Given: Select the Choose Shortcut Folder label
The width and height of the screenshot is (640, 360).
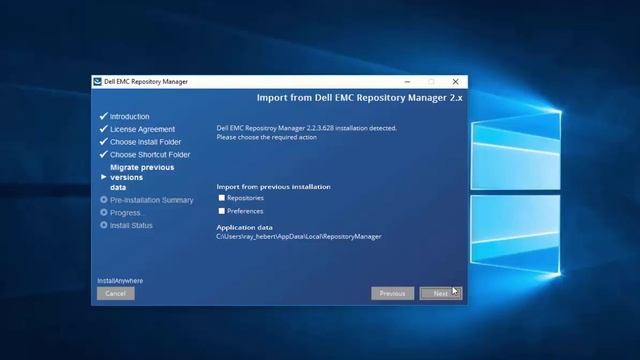Looking at the screenshot, I should (150, 155).
